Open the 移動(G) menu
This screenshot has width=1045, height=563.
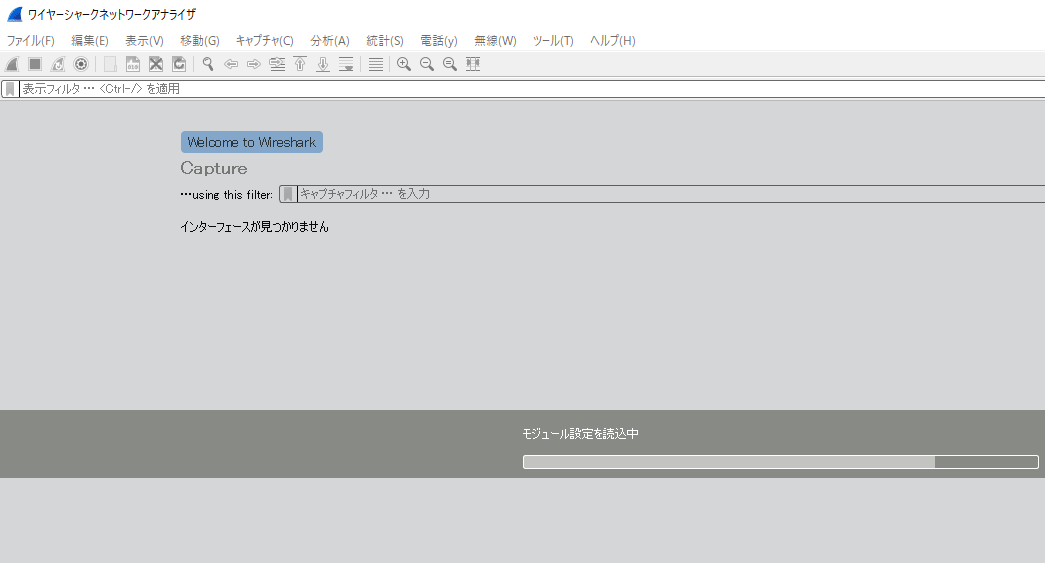200,41
